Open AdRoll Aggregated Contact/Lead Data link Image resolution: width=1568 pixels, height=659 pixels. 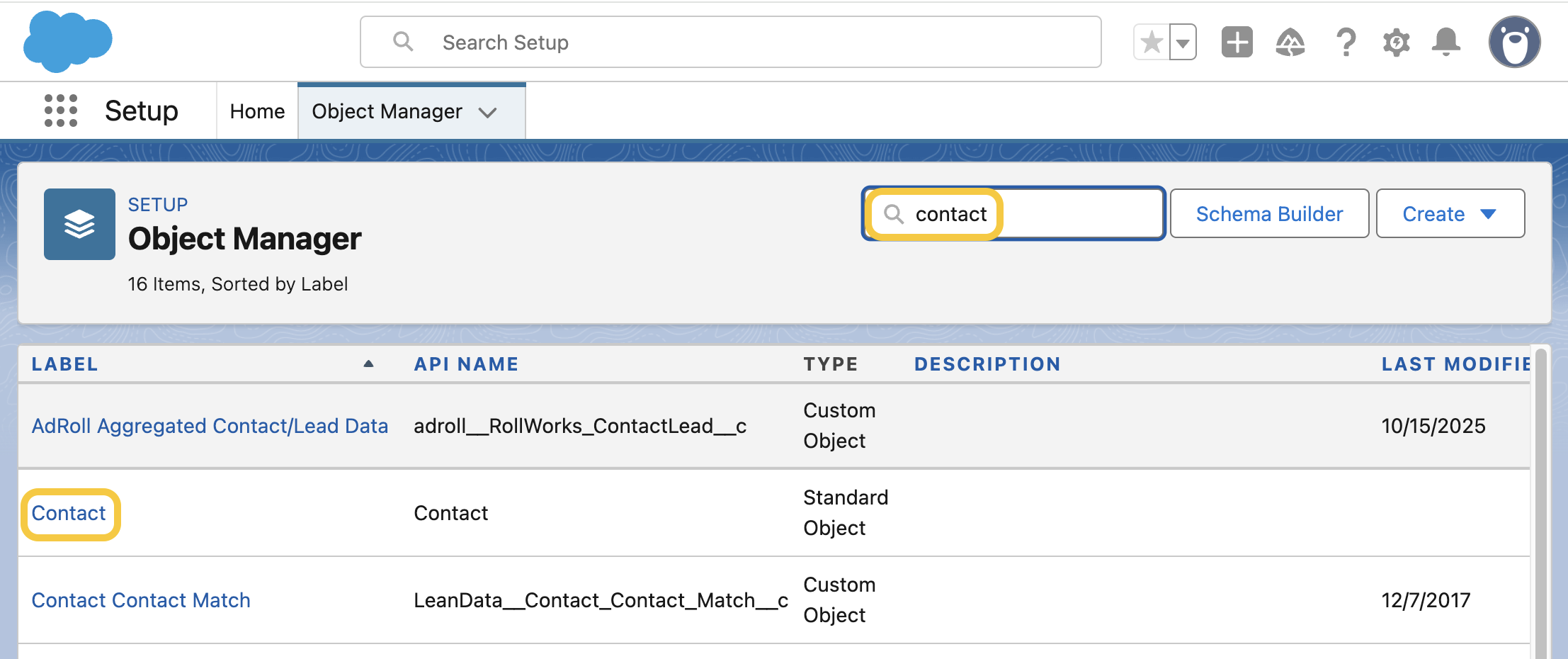click(210, 426)
